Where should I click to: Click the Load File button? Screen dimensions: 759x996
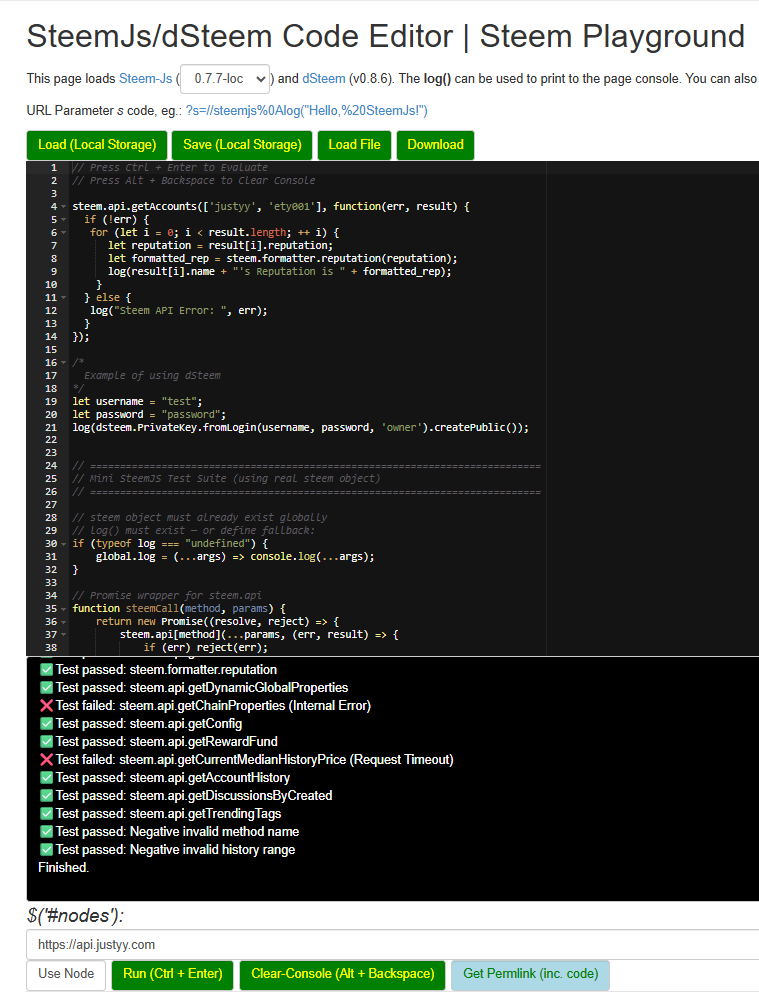click(354, 145)
